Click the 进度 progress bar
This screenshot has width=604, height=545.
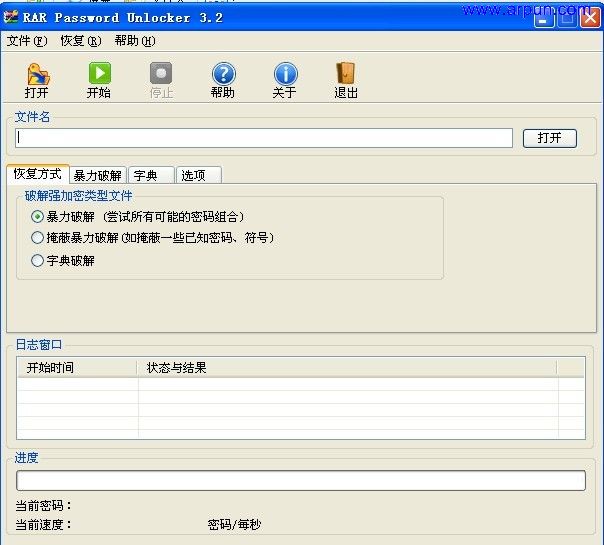click(300, 480)
